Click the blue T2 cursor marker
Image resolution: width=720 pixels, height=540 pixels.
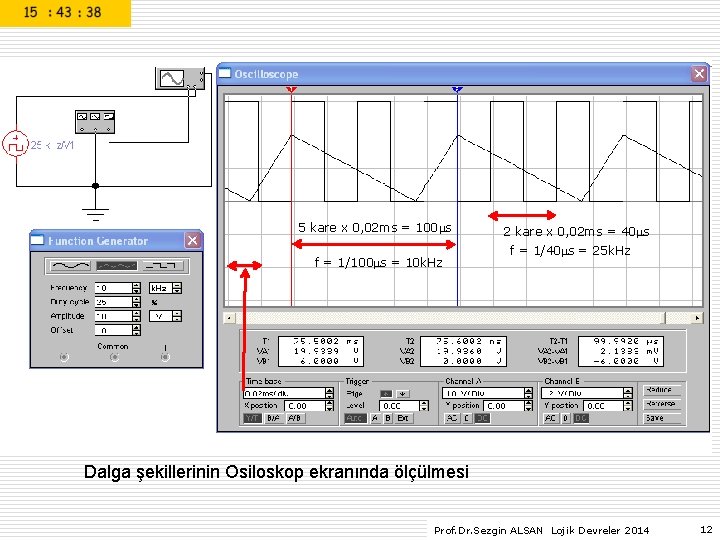tap(457, 90)
